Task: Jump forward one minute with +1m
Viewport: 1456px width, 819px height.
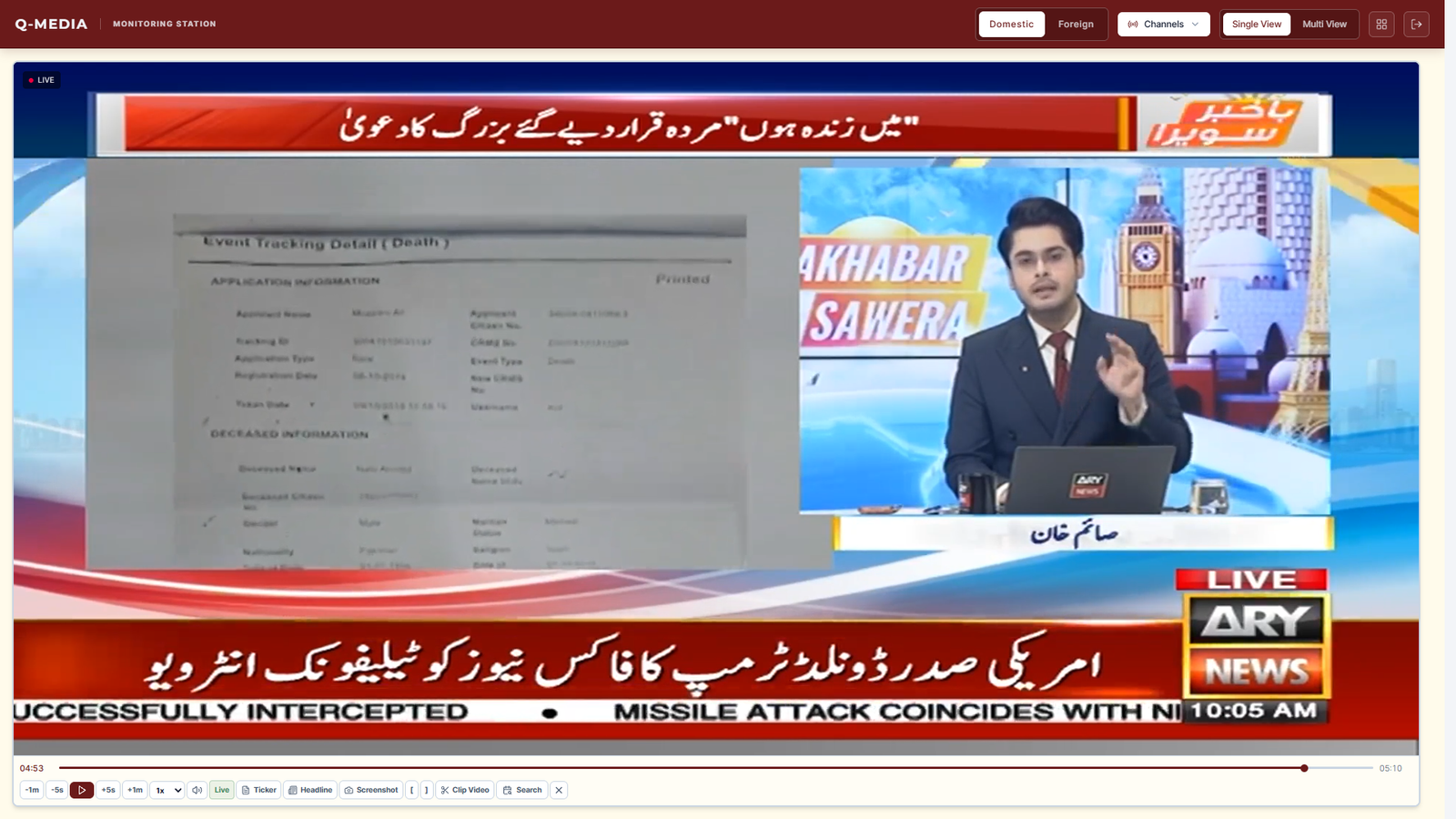Action: coord(135,790)
